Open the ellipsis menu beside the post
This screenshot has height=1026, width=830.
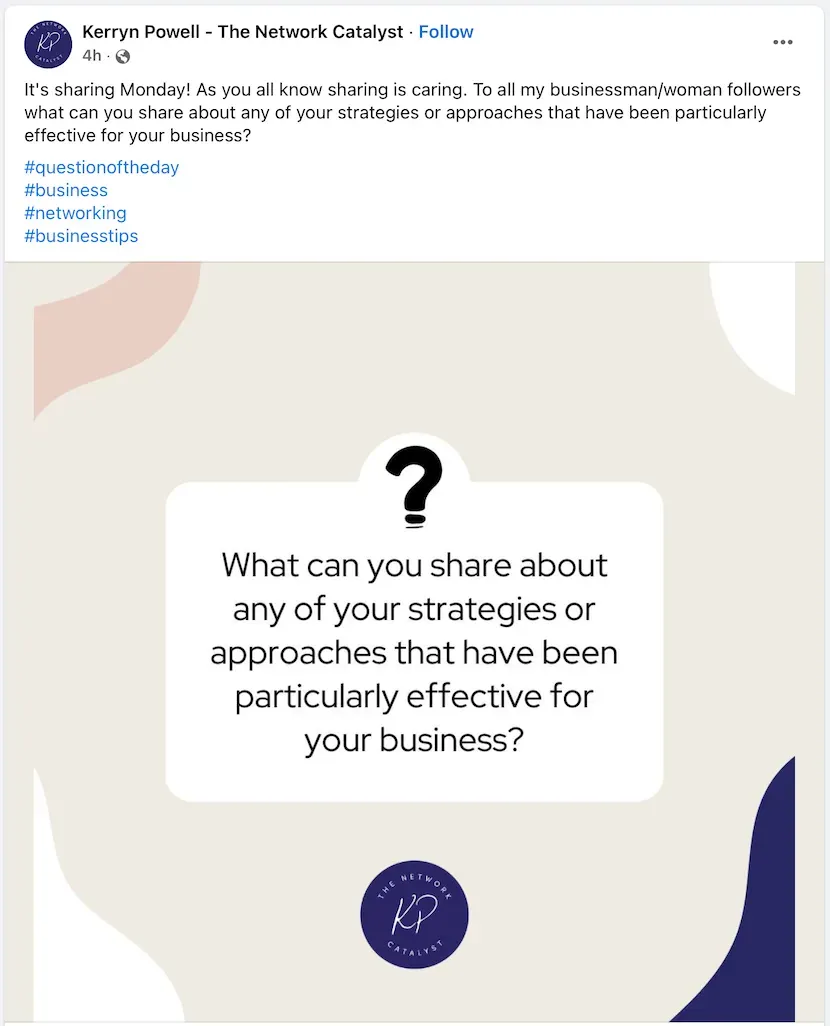783,42
